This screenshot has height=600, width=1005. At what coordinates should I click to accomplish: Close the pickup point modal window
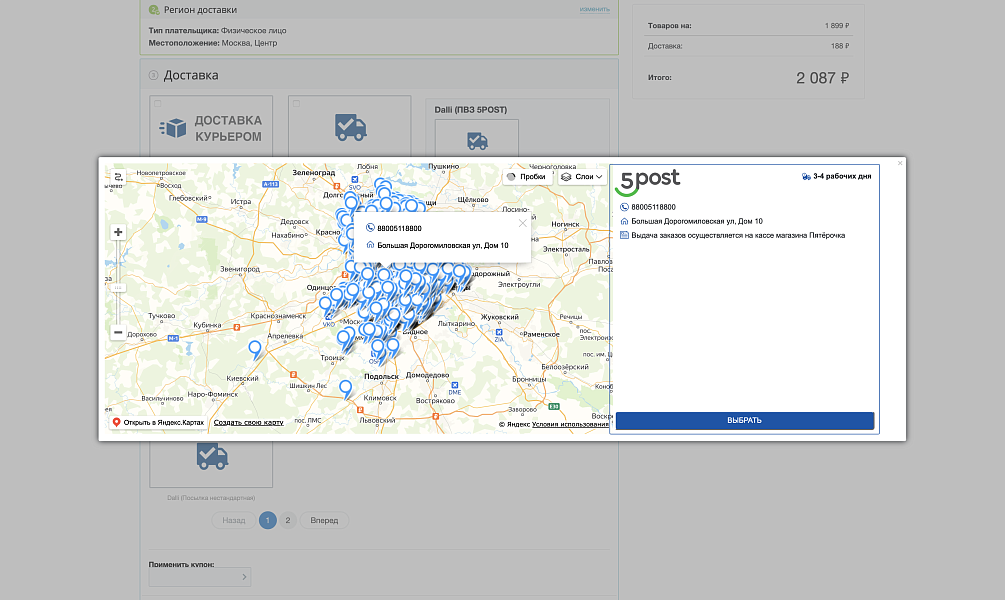tap(899, 163)
